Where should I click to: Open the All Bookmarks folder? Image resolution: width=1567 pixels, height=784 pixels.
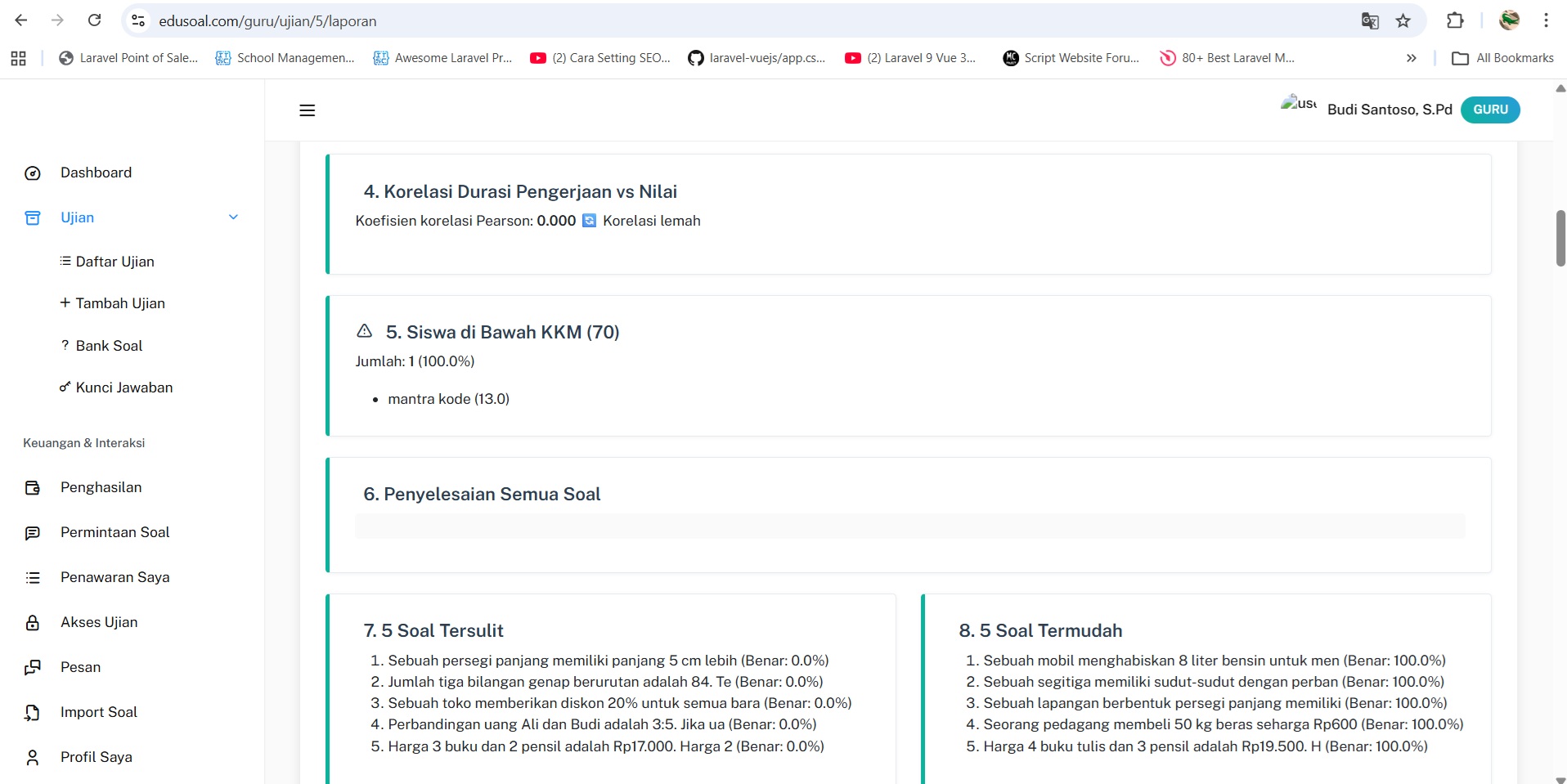click(1502, 58)
